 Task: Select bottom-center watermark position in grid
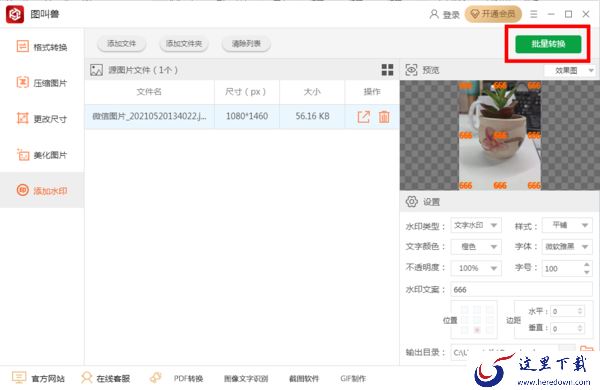(477, 330)
